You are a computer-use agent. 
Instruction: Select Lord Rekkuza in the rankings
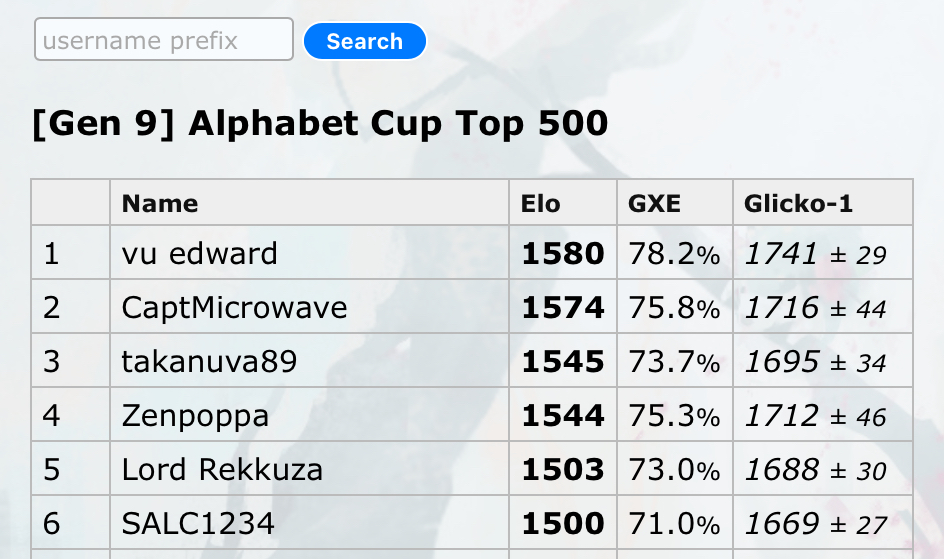click(x=222, y=469)
